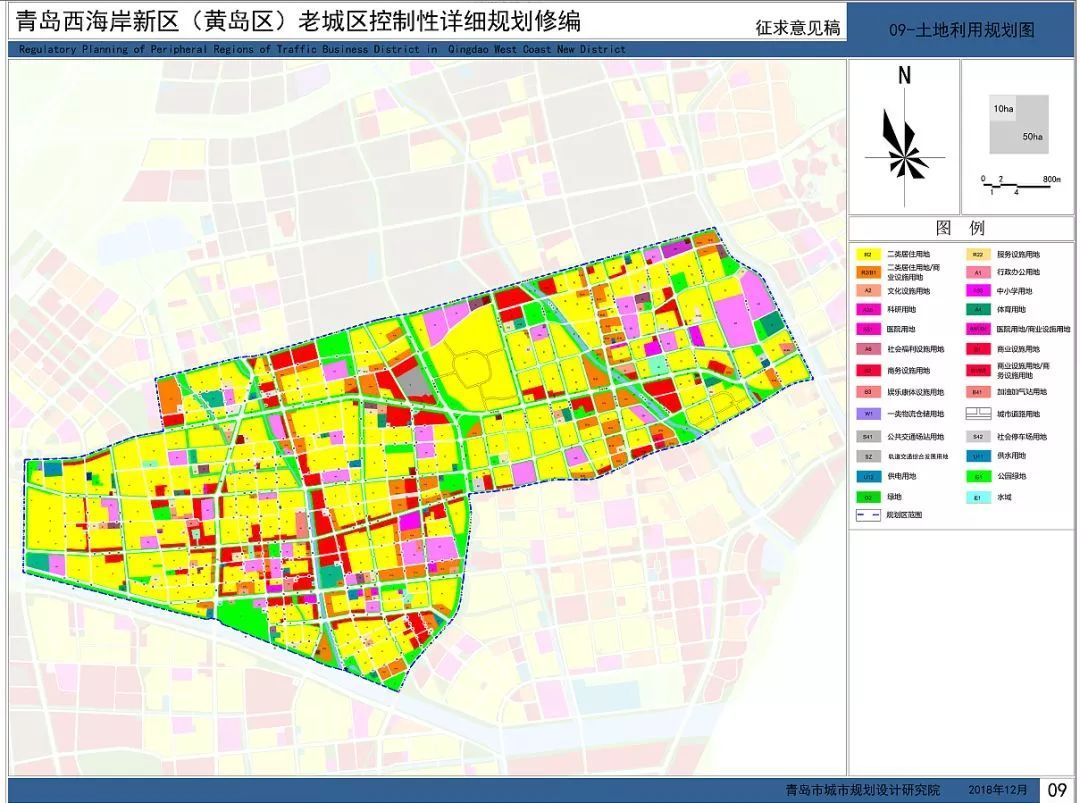Click the 50ha grey area reference square
The image size is (1080, 803).
pos(1019,125)
